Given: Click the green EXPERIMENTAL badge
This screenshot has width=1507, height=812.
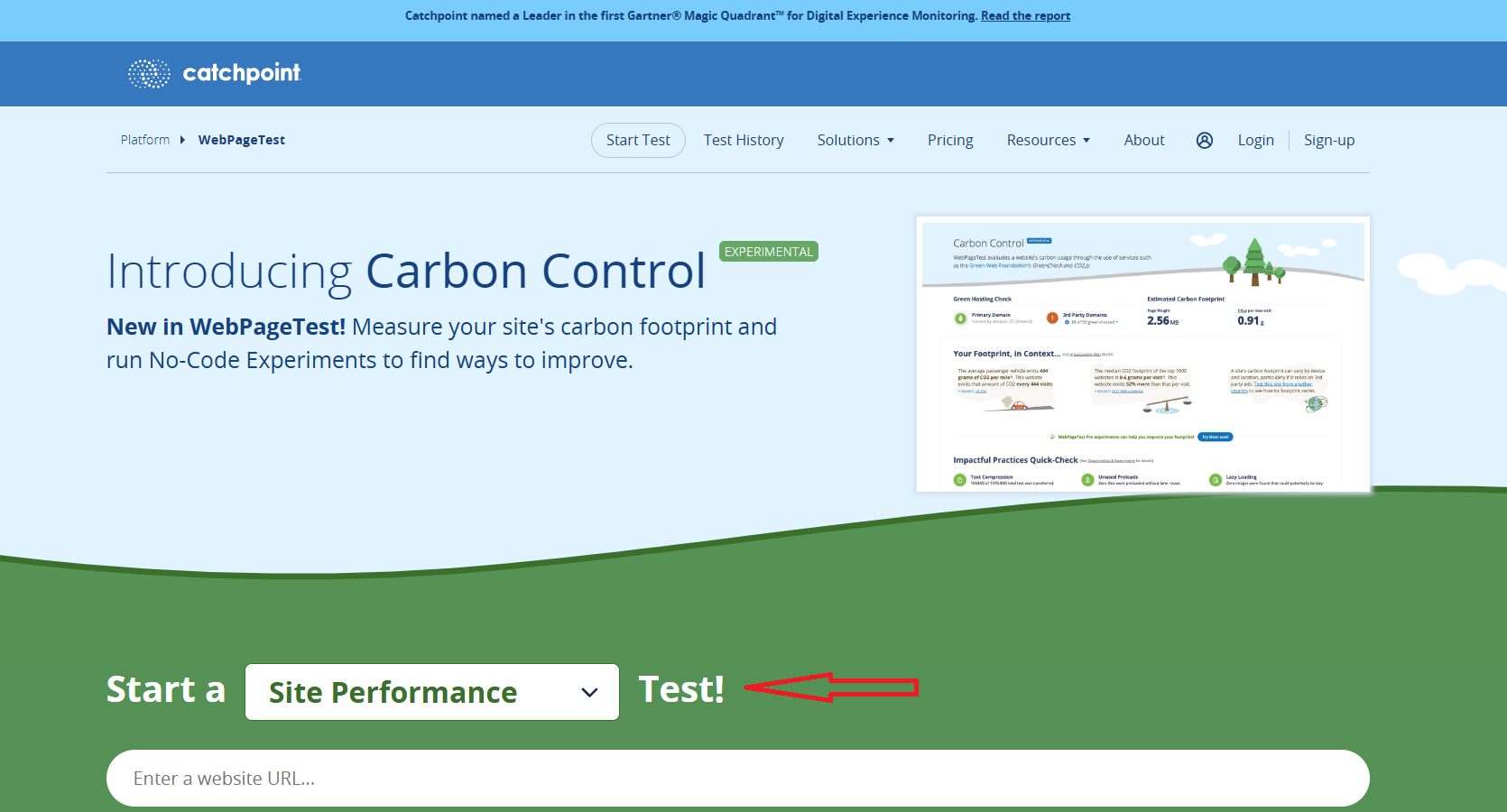Looking at the screenshot, I should (768, 252).
